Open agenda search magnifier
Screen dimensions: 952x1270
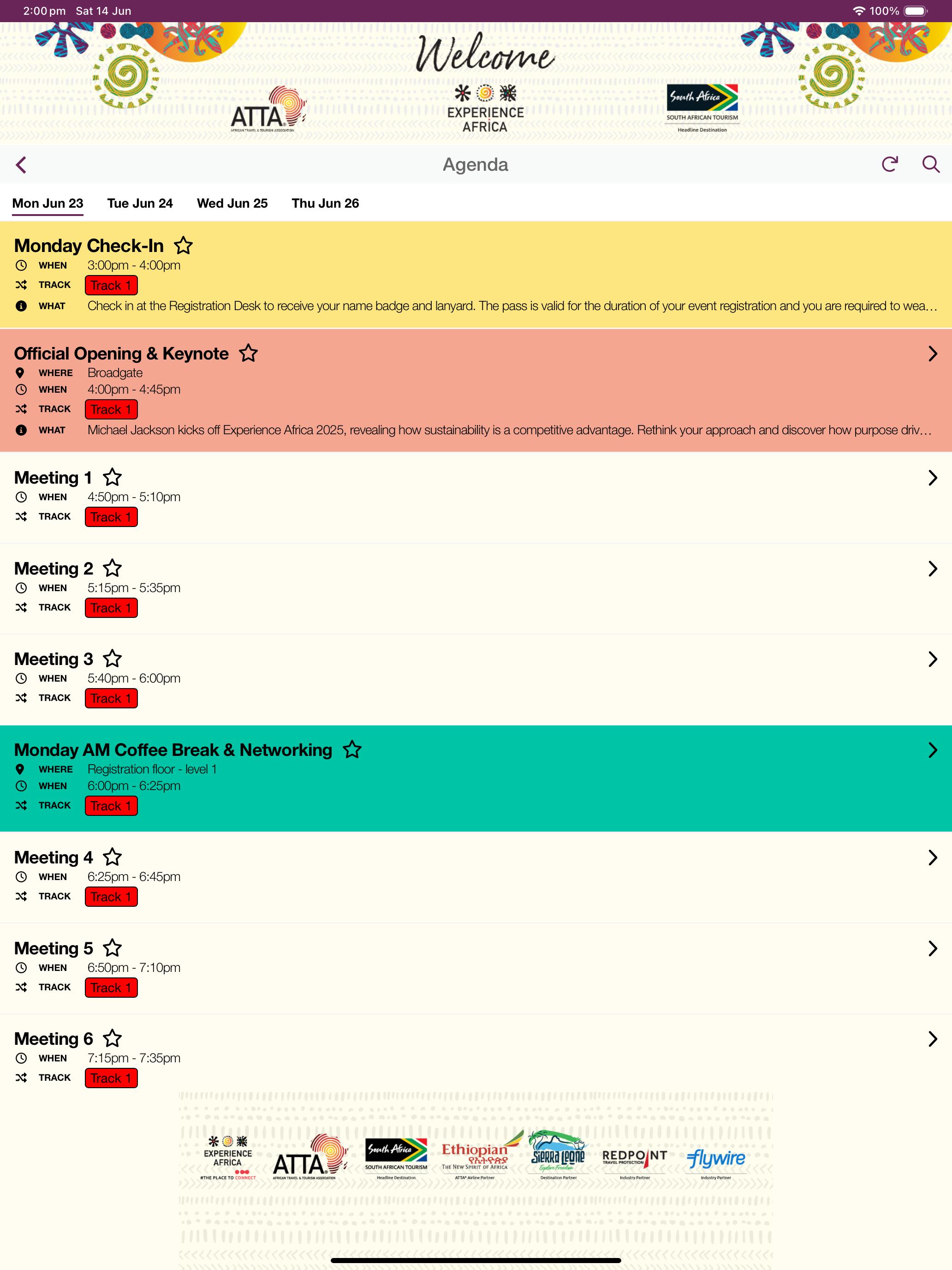point(930,164)
